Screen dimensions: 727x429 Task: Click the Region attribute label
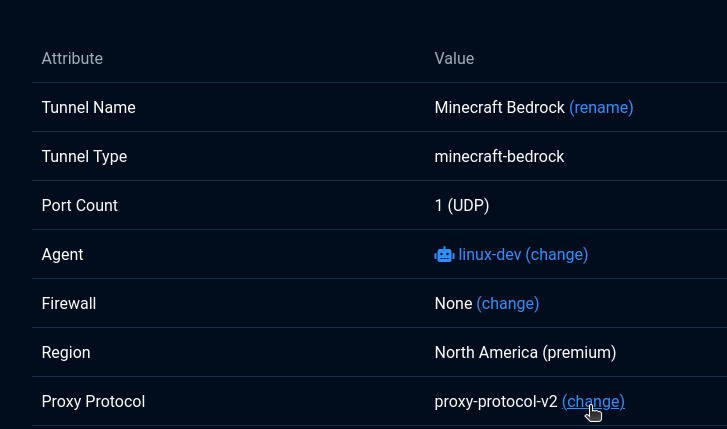click(x=66, y=352)
